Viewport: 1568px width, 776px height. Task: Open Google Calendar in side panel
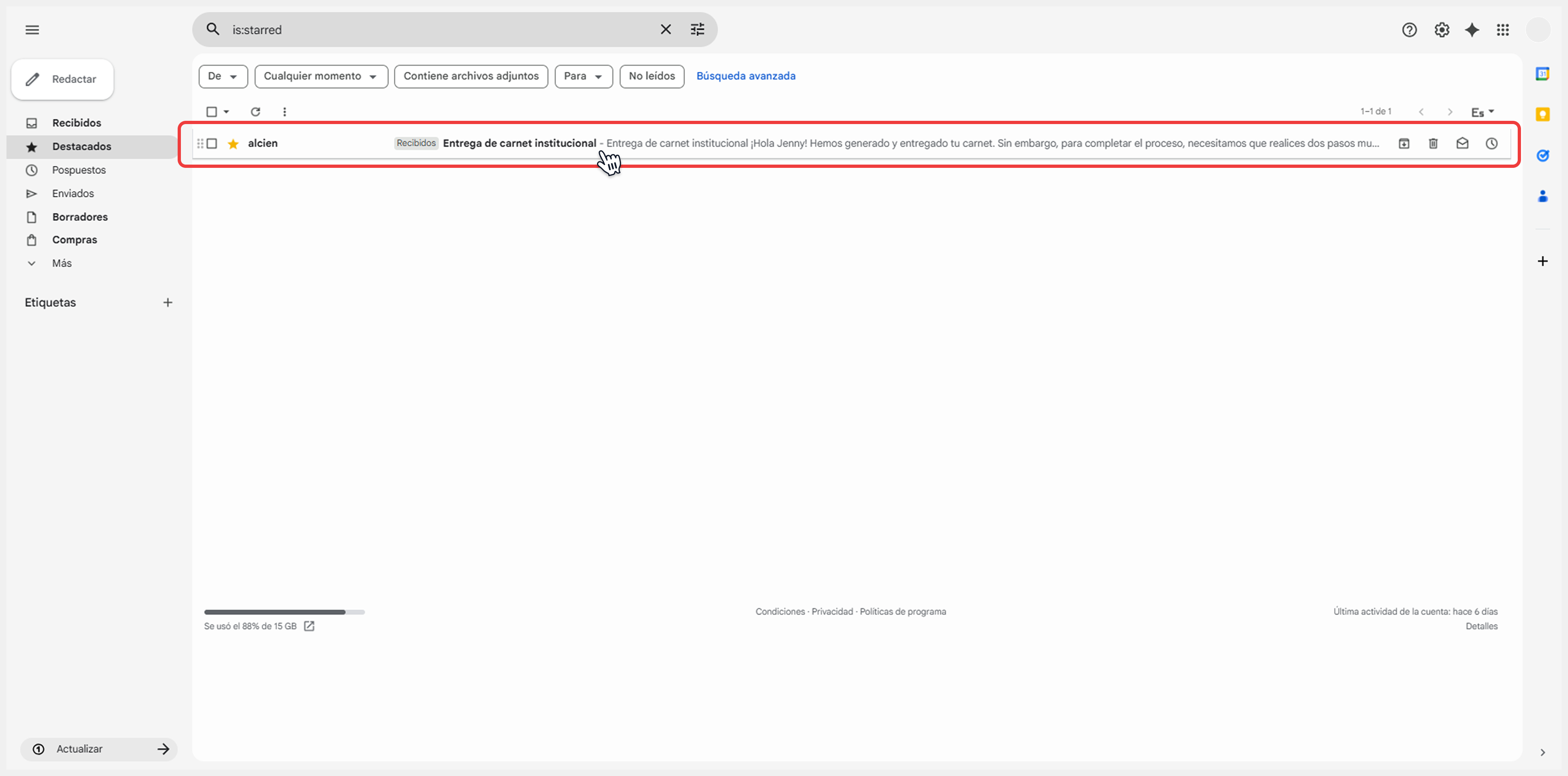pos(1543,73)
